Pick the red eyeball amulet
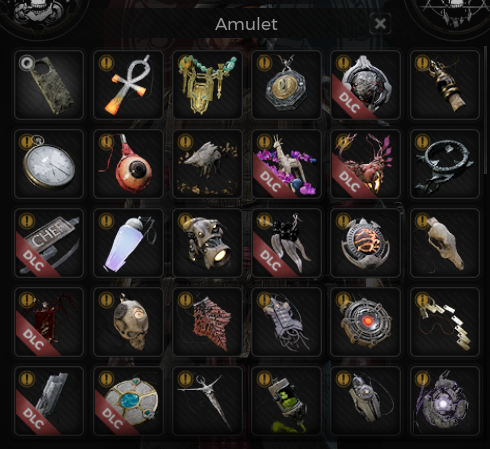This screenshot has width=490, height=449. pyautogui.click(x=128, y=164)
